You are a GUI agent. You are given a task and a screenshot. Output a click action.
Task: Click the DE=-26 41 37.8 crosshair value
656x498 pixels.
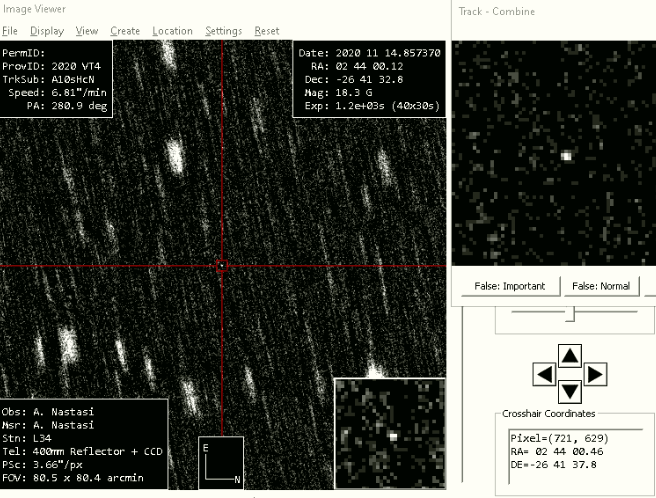(554, 465)
